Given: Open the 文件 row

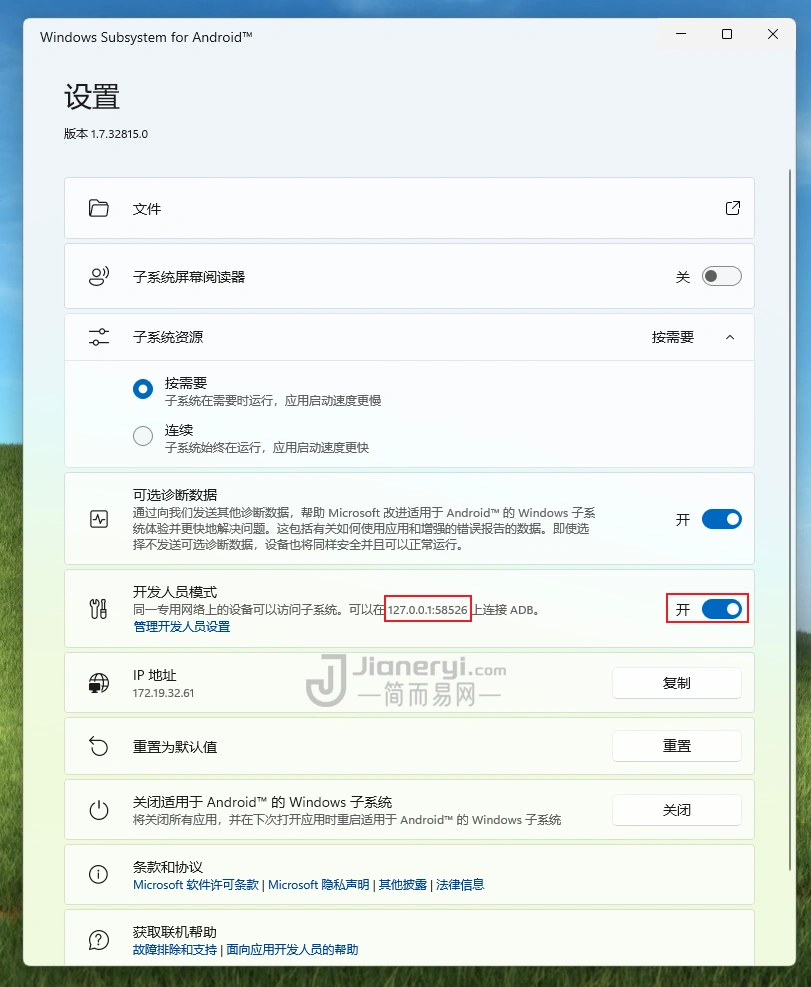Looking at the screenshot, I should click(x=409, y=208).
